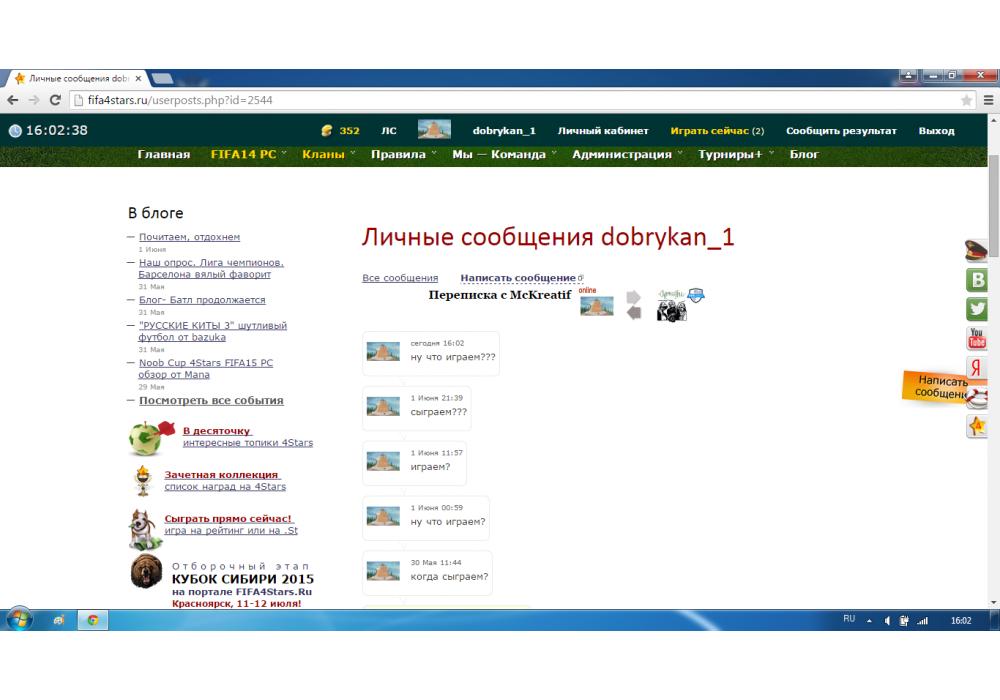Screen dimensions: 1000x700
Task: Expand the Администрация dropdown menu
Action: [x=622, y=154]
